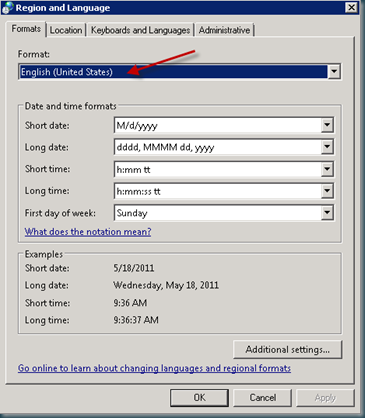Expand the Long time dropdown
Viewport: 365px width, 418px height.
point(327,191)
